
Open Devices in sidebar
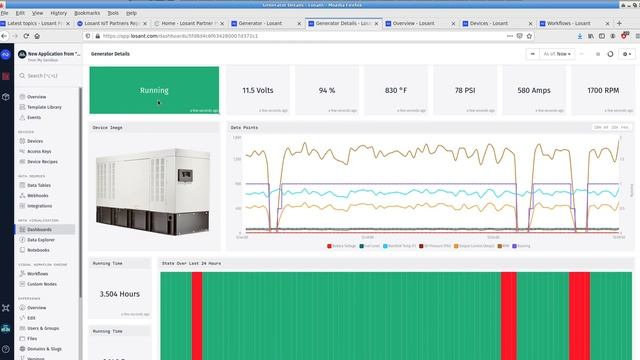35,141
